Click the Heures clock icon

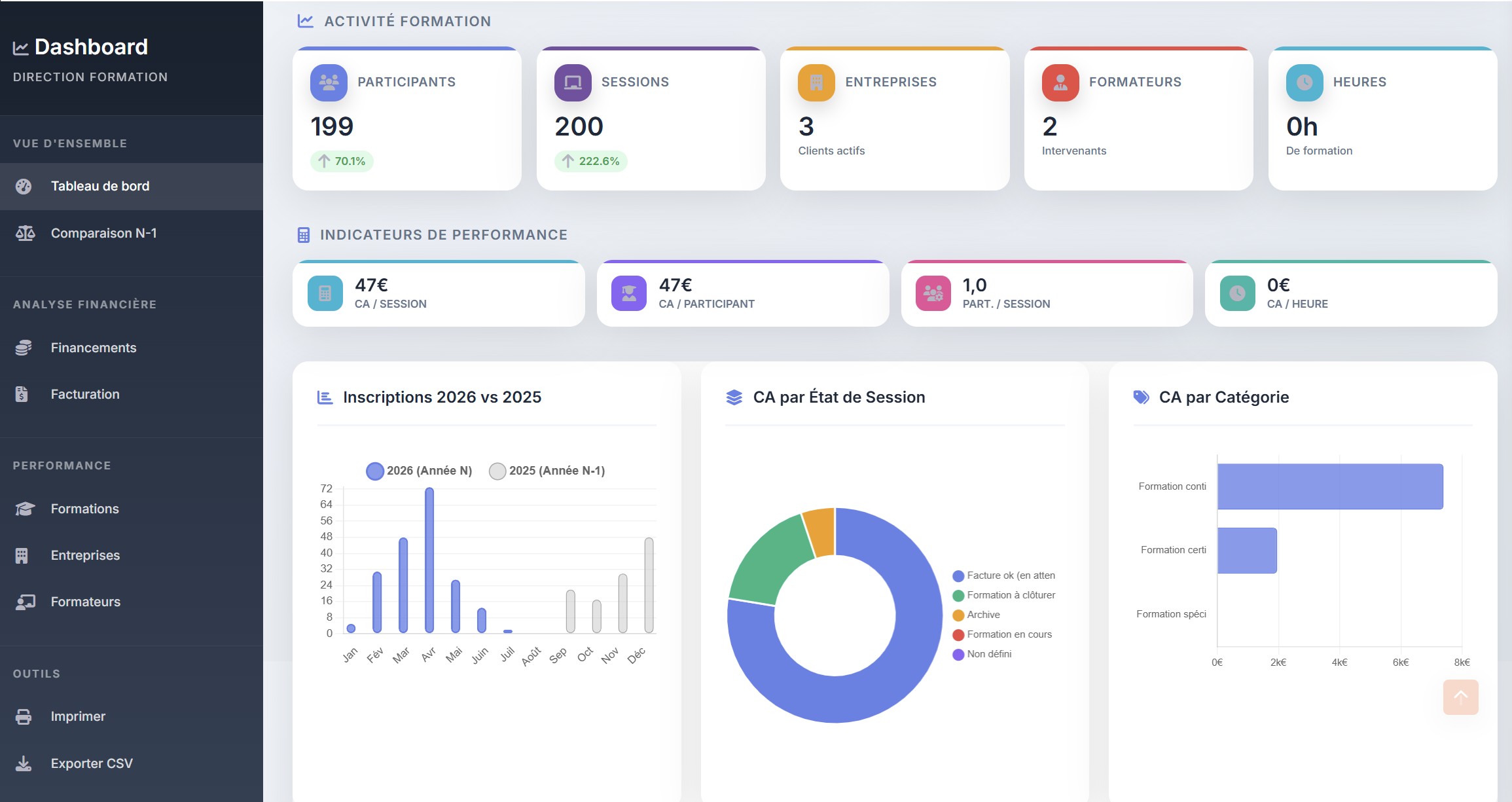1303,82
